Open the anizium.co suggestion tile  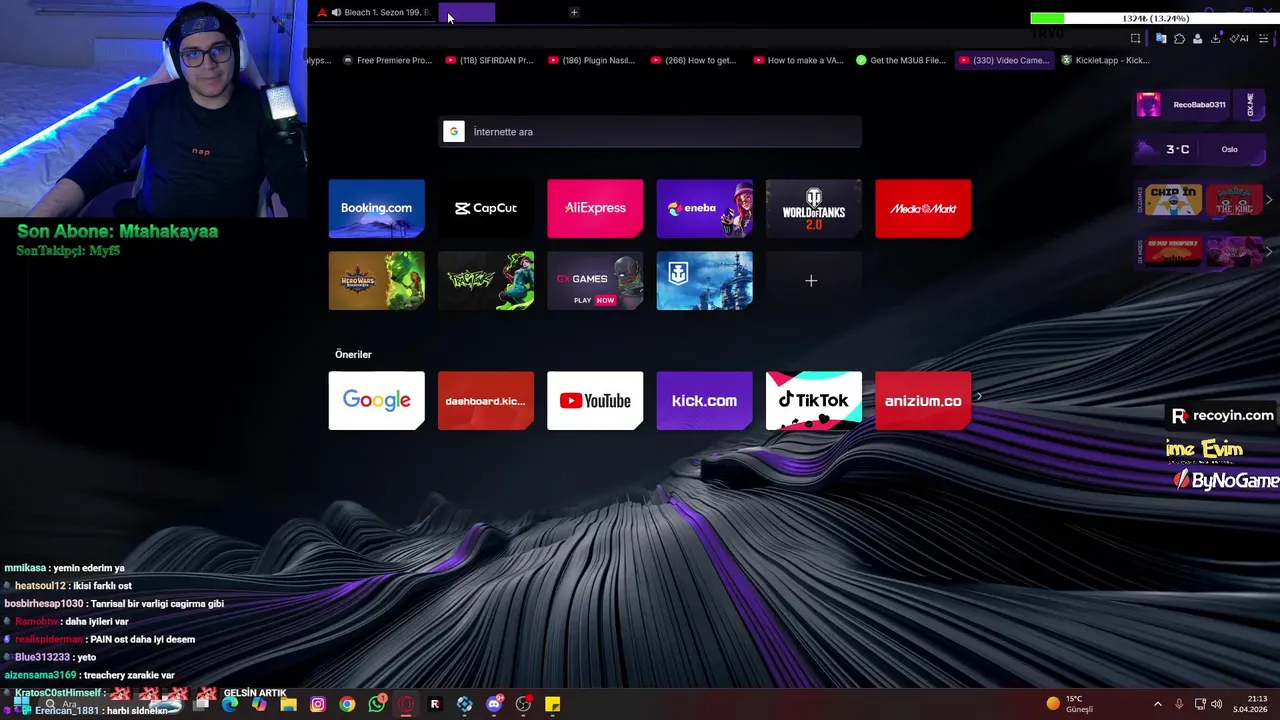(x=923, y=400)
